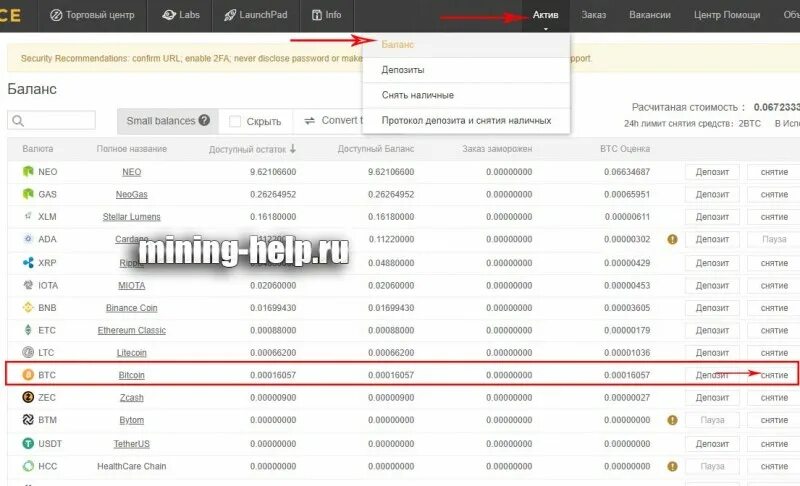The image size is (800, 486).
Task: Click the warning icon in ADA row
Action: (672, 239)
